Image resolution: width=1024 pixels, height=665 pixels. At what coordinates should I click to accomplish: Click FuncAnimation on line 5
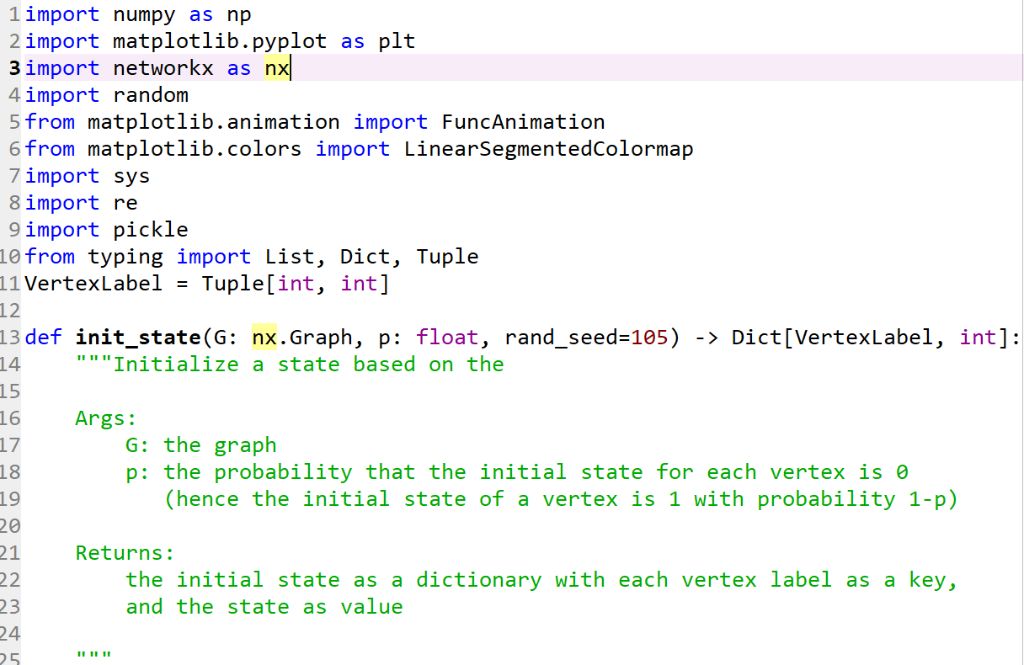click(x=523, y=122)
